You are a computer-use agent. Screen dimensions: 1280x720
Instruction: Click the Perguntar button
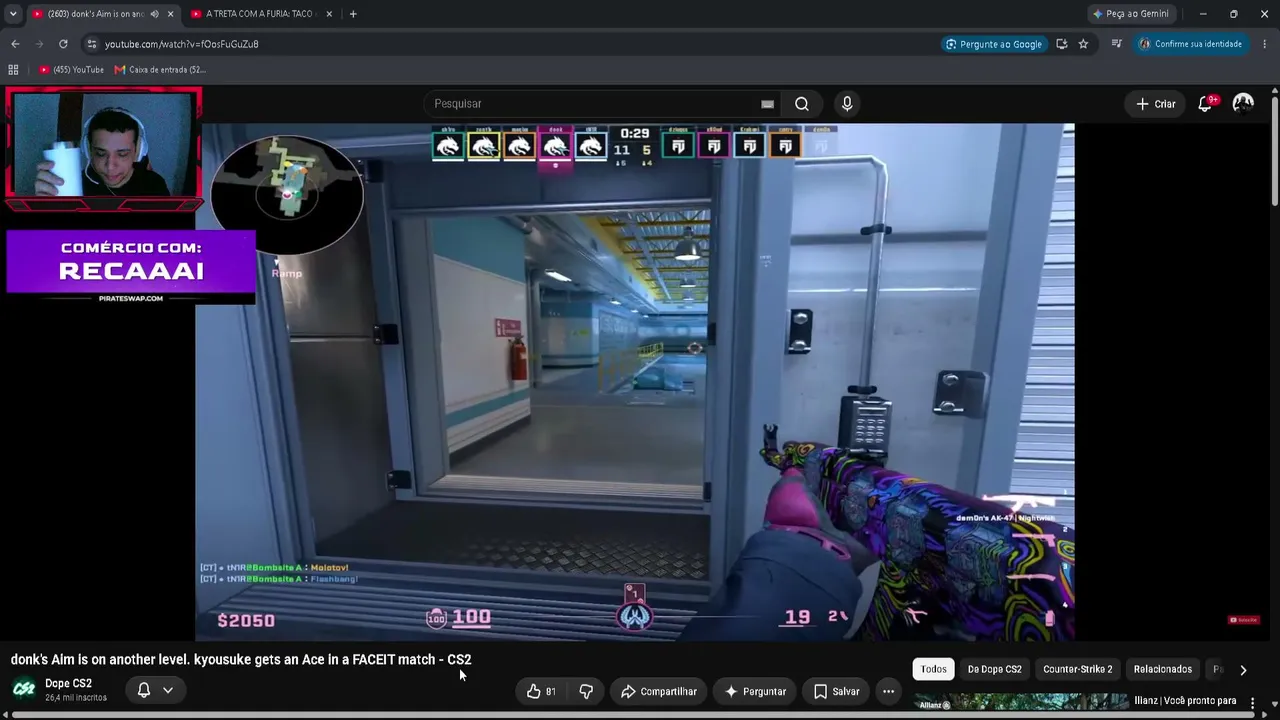pos(755,691)
